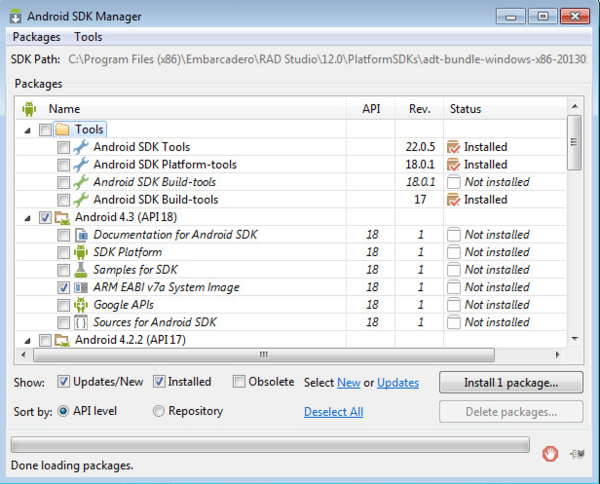Click the horizontal scrollbar of the packages list
This screenshot has height=484, width=600.
click(x=264, y=355)
